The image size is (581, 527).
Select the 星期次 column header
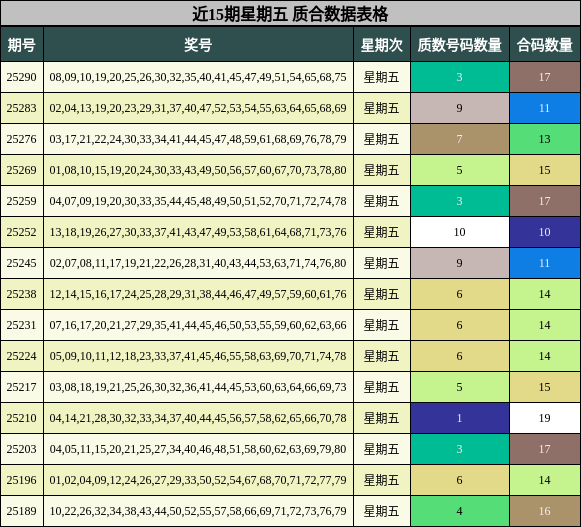point(382,44)
